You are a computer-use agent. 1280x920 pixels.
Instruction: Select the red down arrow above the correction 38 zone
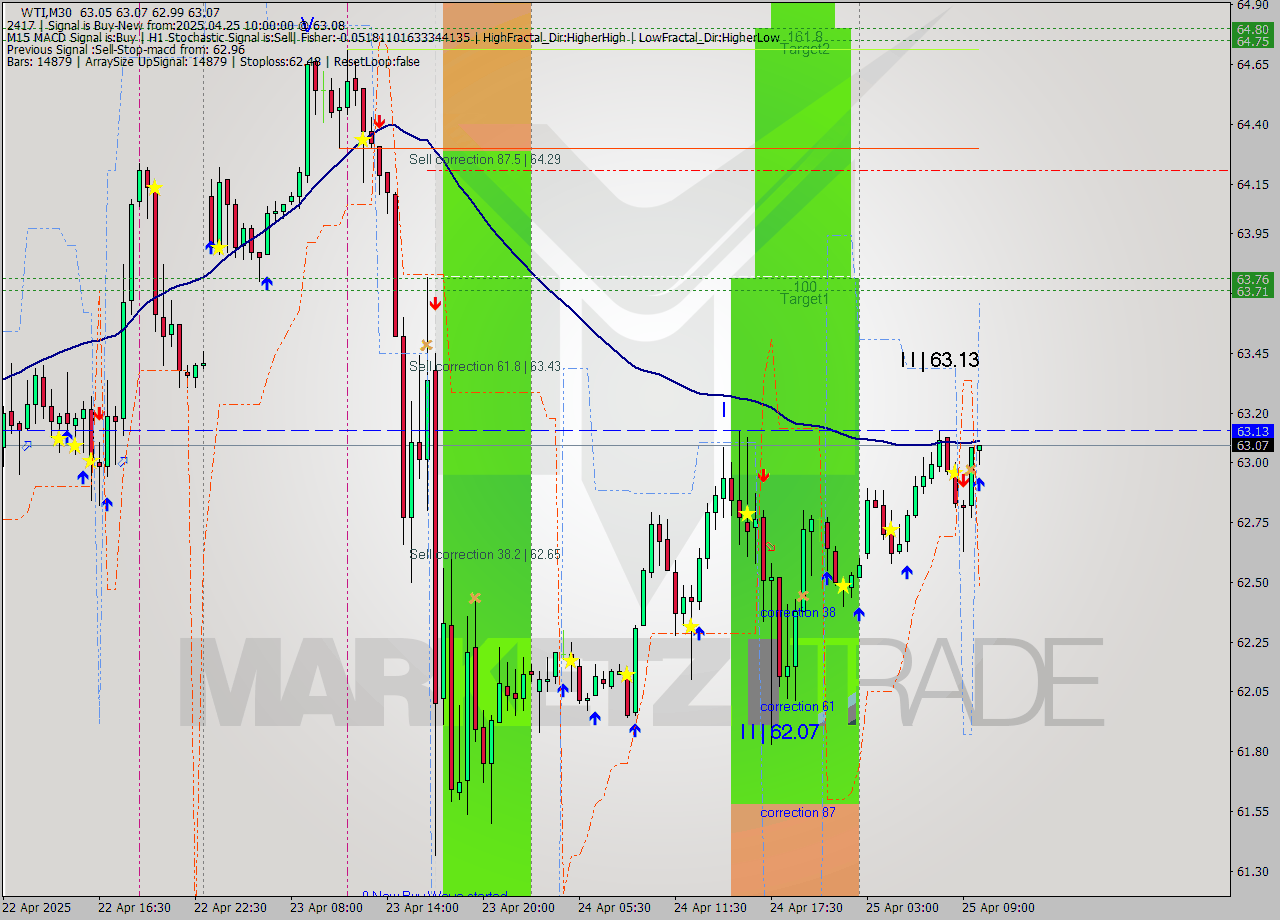coord(764,477)
